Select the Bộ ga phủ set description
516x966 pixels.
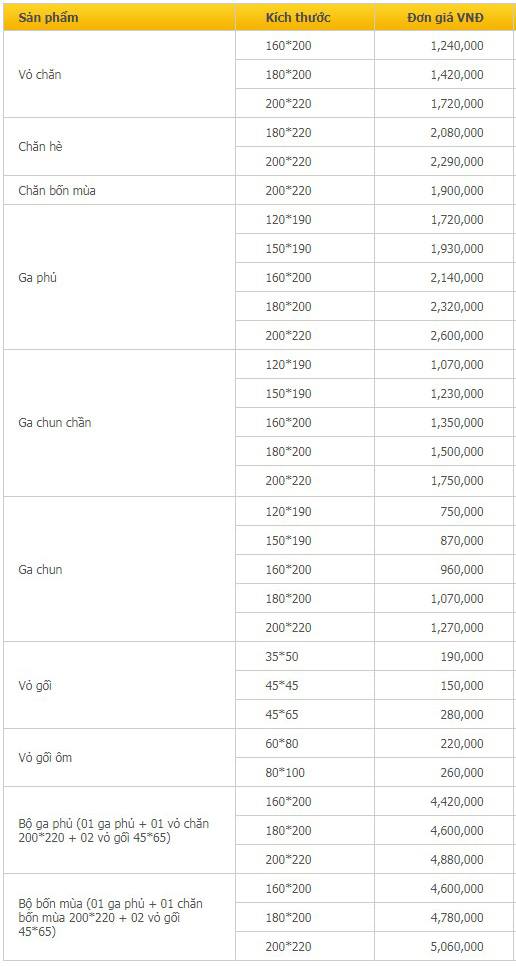click(114, 830)
